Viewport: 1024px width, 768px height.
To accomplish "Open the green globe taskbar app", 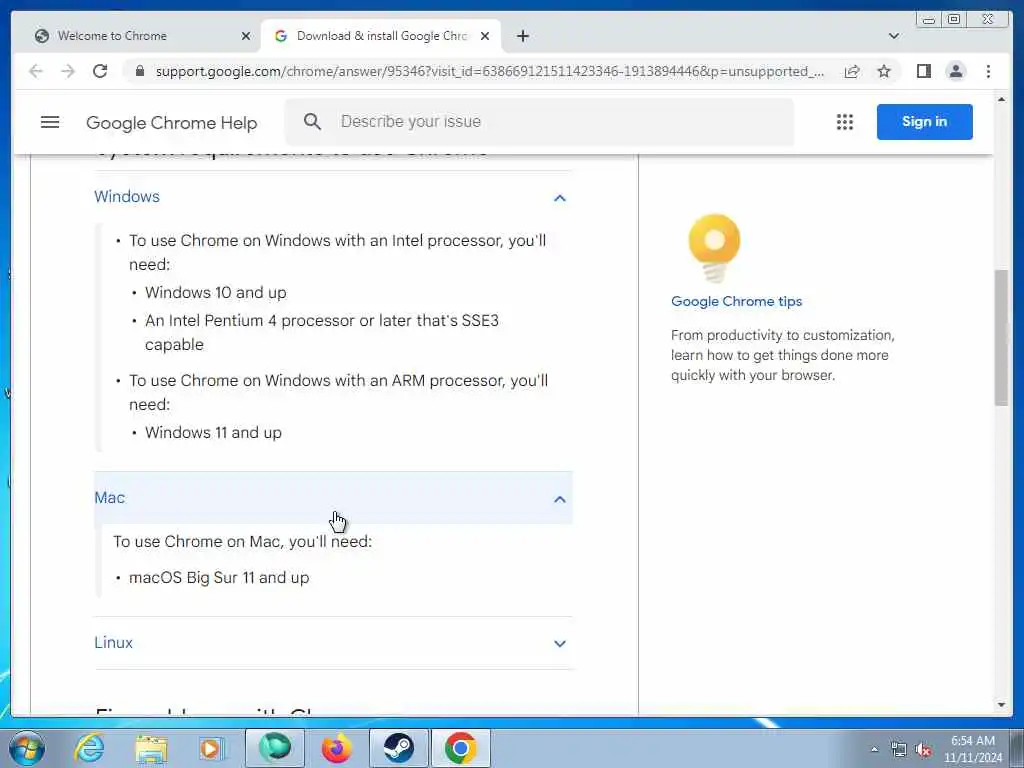I will pos(274,748).
